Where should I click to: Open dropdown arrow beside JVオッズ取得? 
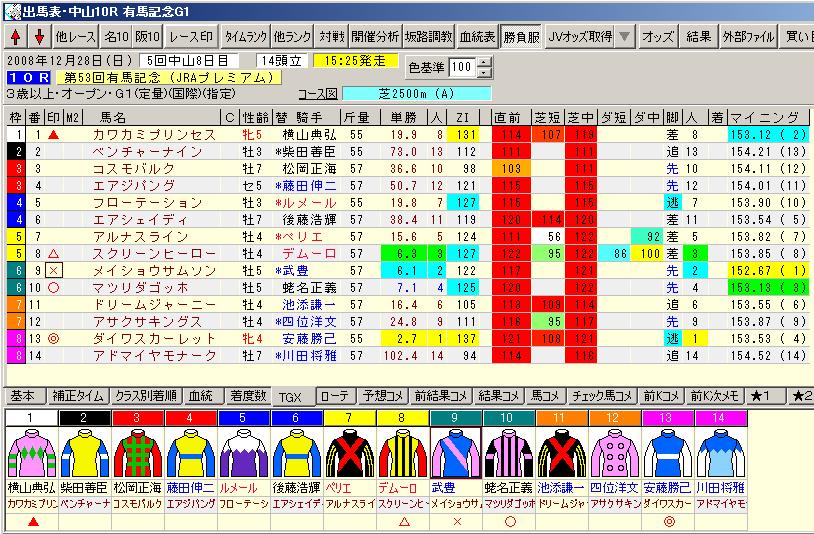[x=624, y=36]
